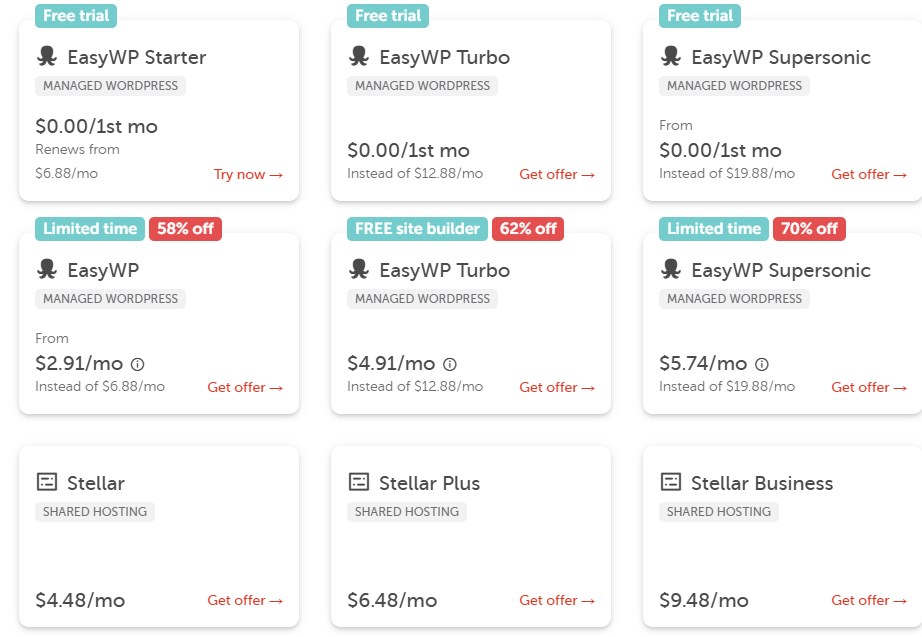Click the hosting icon beside Stellar Business

671,482
